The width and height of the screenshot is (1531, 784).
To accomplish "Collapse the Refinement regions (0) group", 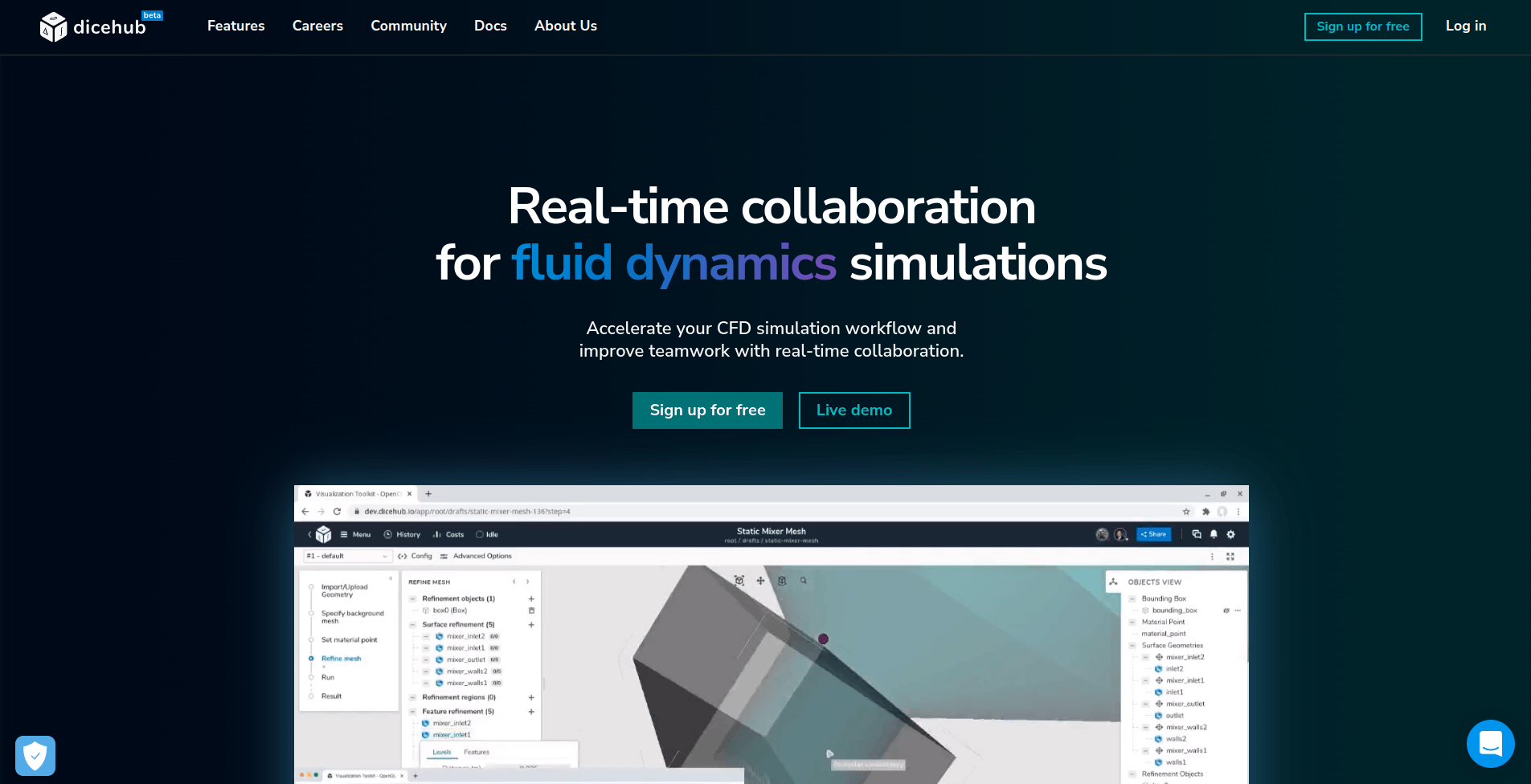I will coord(413,697).
